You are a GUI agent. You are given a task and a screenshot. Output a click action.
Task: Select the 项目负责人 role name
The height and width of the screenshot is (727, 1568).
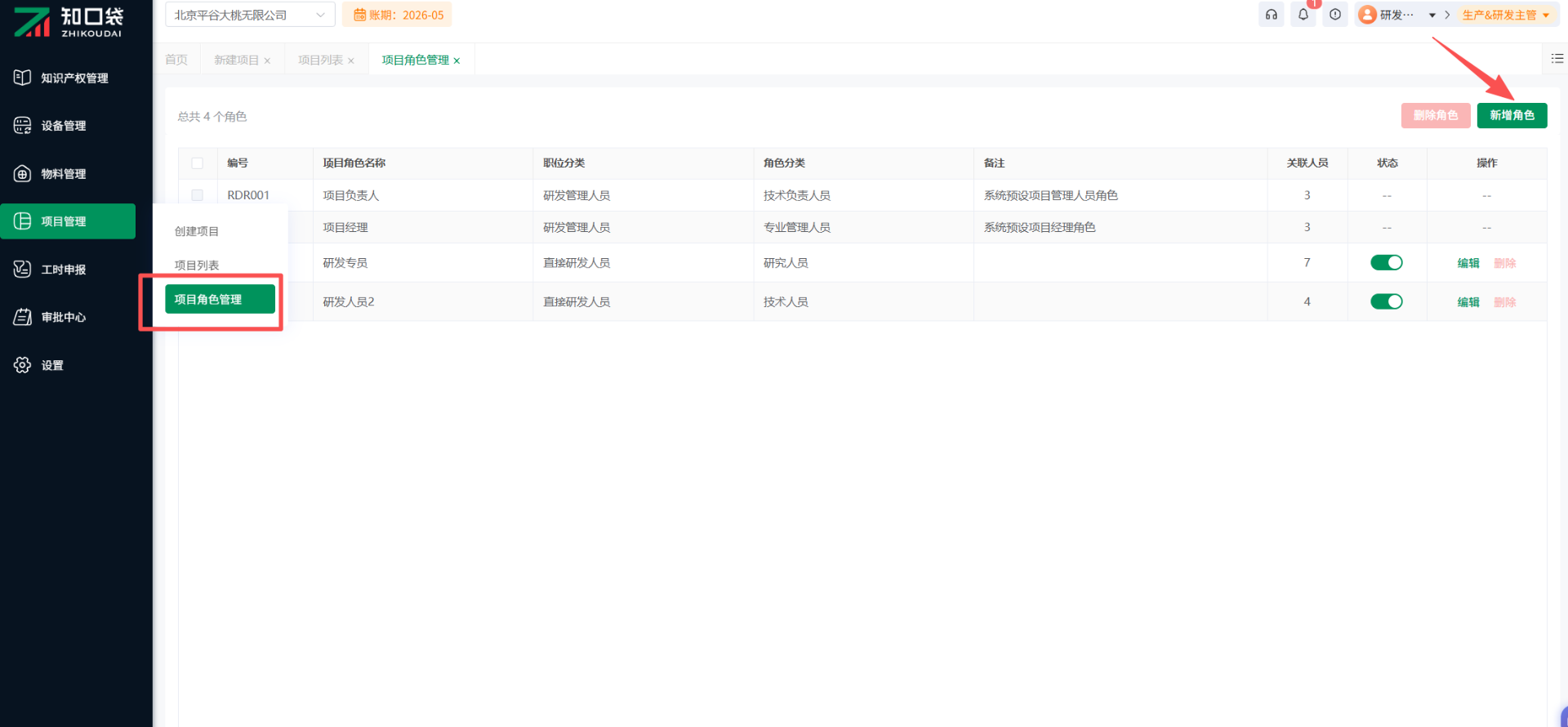(351, 195)
